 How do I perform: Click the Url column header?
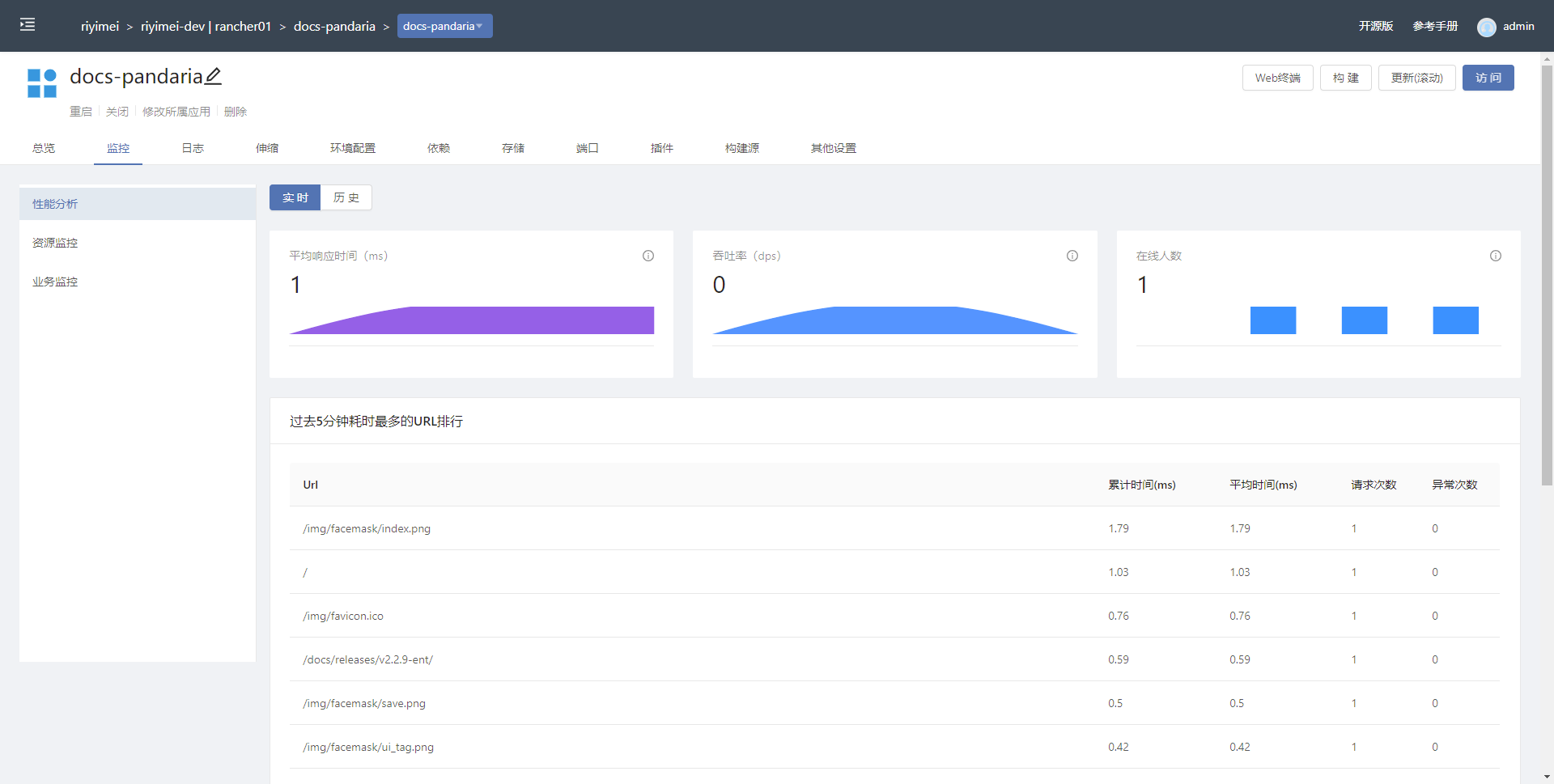pos(311,485)
